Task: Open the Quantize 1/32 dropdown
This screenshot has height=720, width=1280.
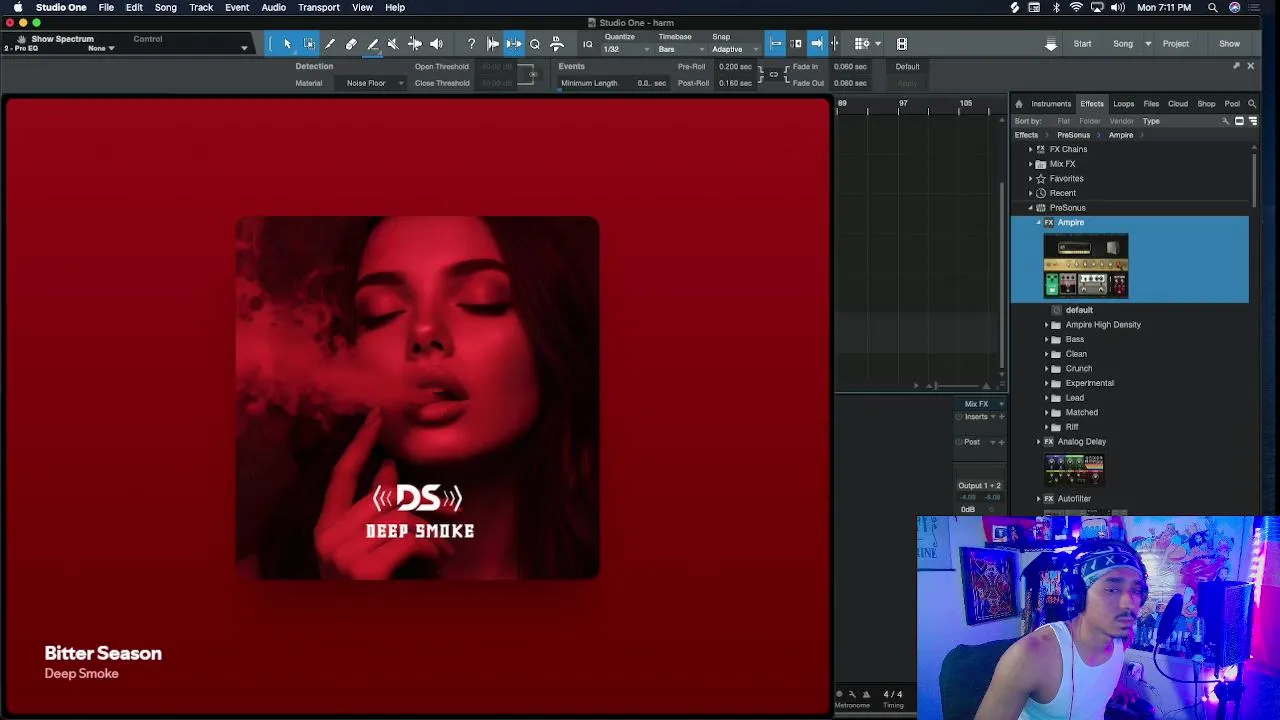Action: (x=626, y=49)
